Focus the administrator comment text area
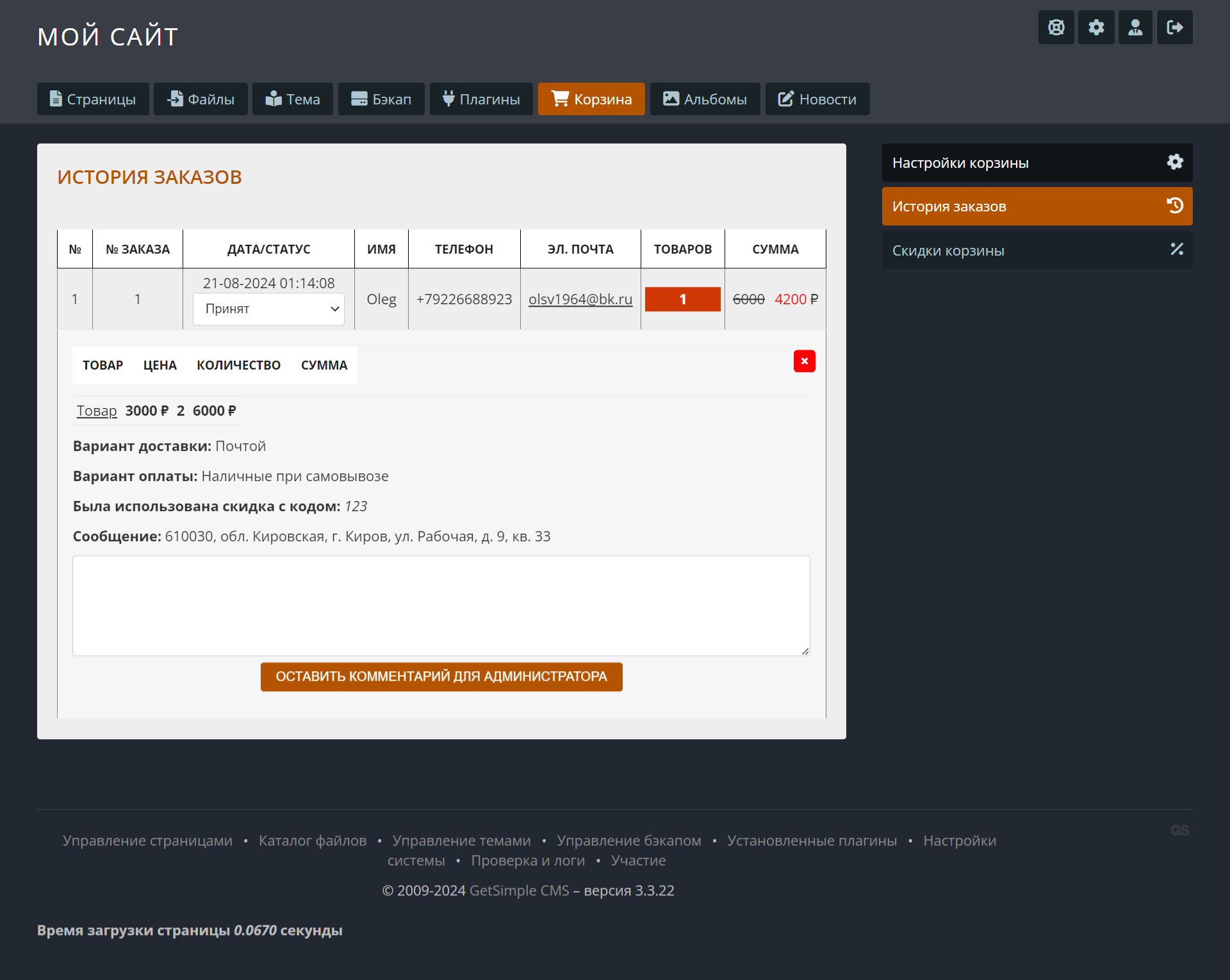1230x980 pixels. 441,606
